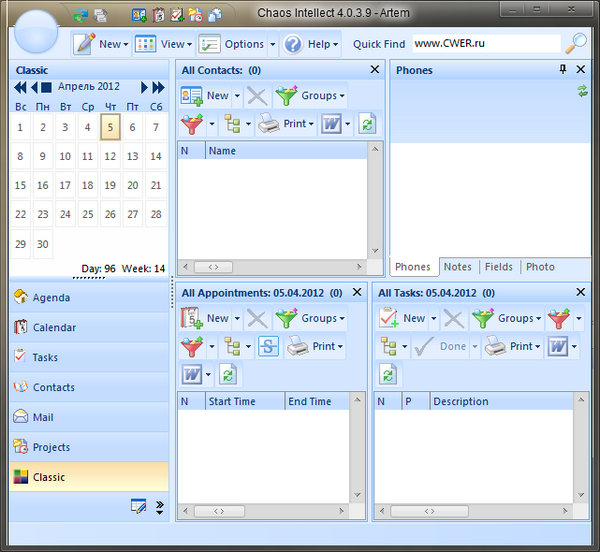Switch to the Photo tab
The image size is (600, 552).
pyautogui.click(x=540, y=267)
